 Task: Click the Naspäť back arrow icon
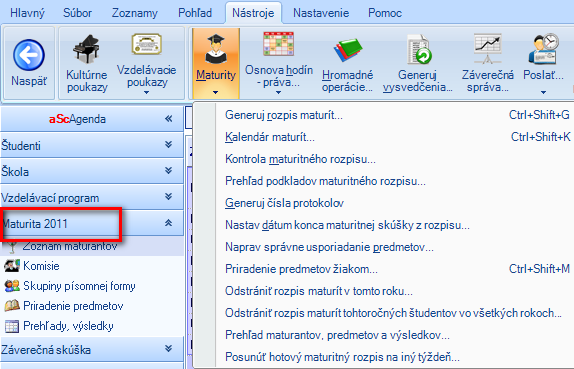29,55
